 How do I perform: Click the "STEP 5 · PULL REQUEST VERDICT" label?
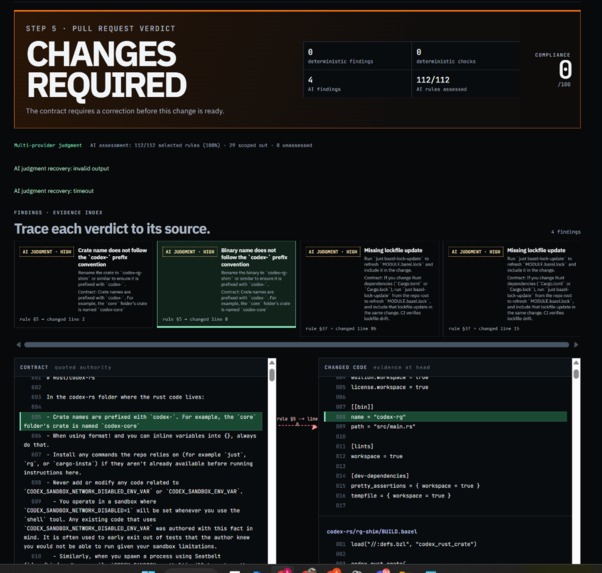pos(101,28)
